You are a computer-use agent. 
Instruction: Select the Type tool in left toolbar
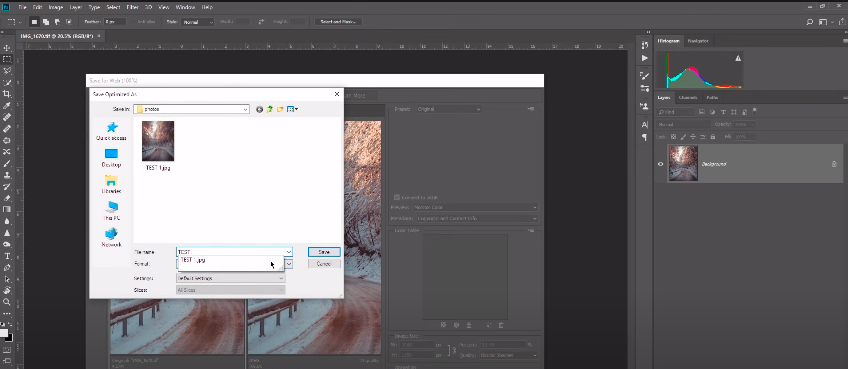point(7,256)
